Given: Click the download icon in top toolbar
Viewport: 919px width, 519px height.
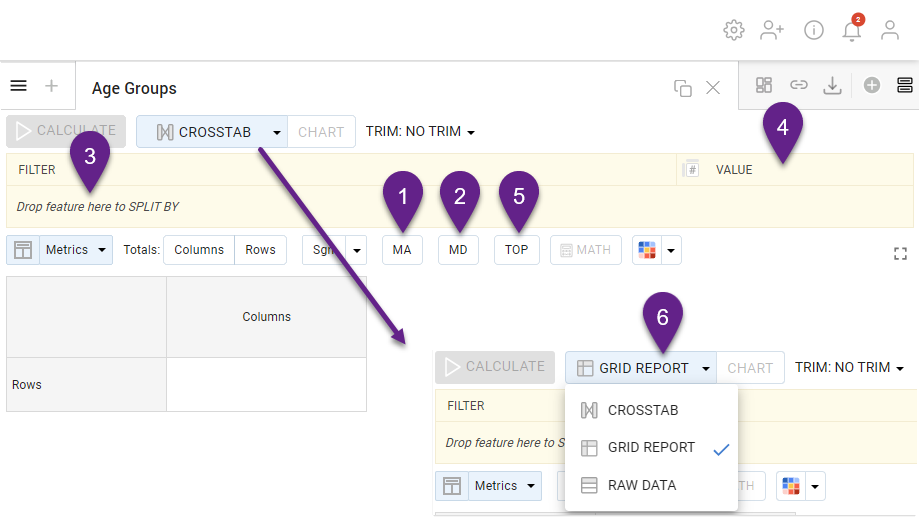Looking at the screenshot, I should click(832, 86).
